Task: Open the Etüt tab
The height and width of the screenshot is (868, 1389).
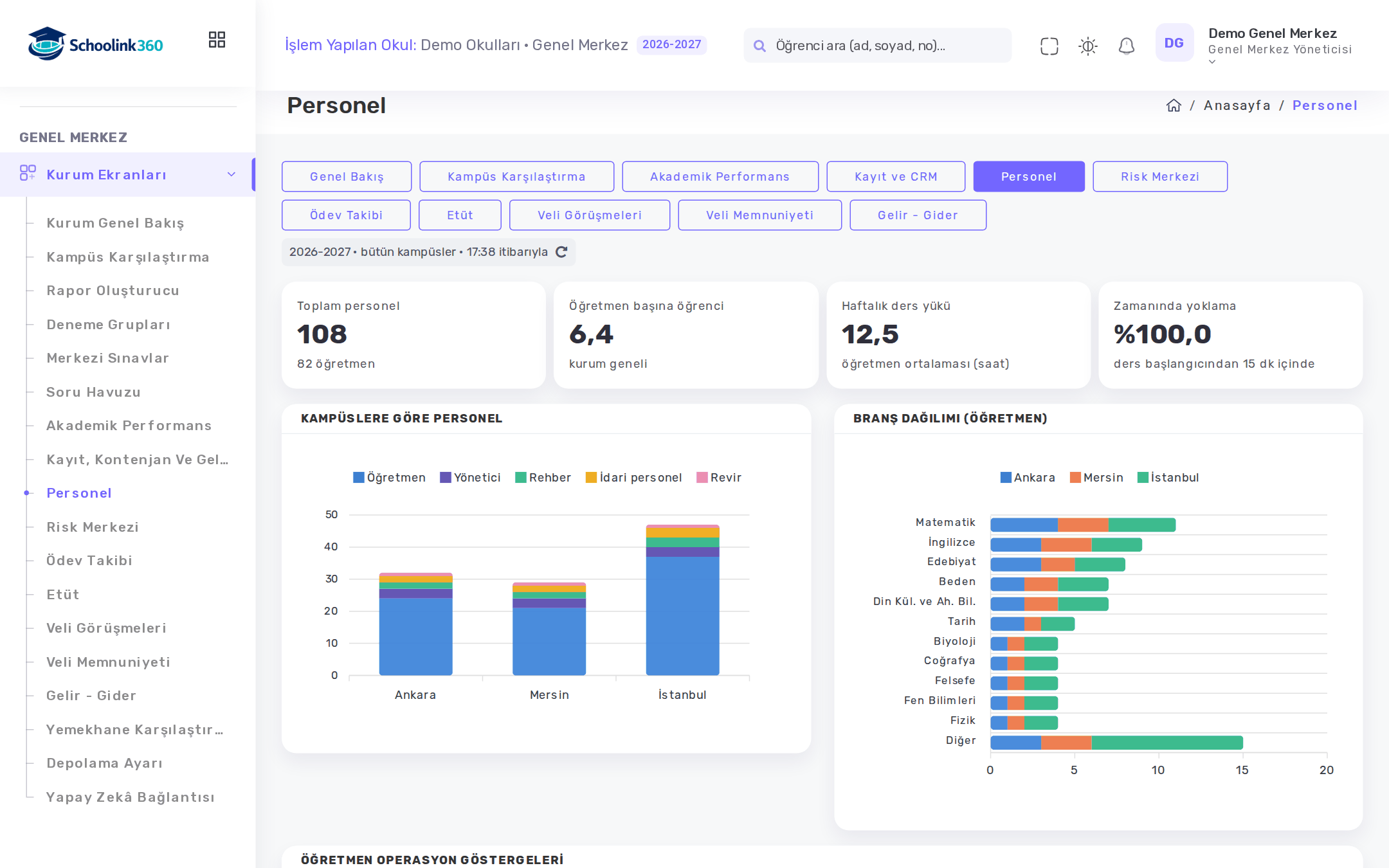Action: click(460, 215)
